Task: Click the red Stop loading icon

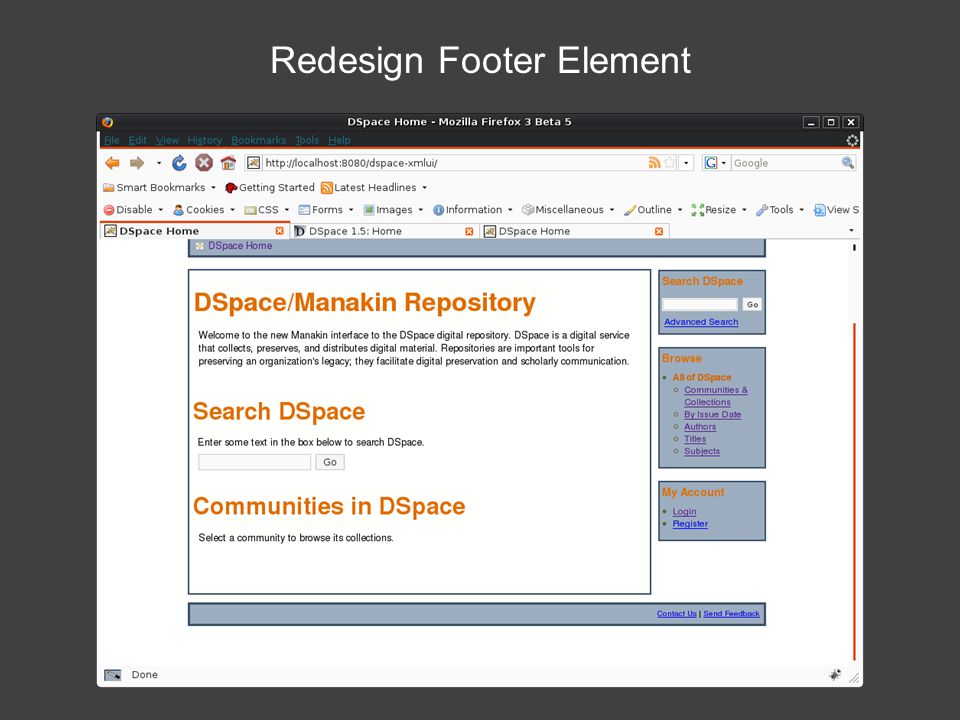Action: point(204,163)
